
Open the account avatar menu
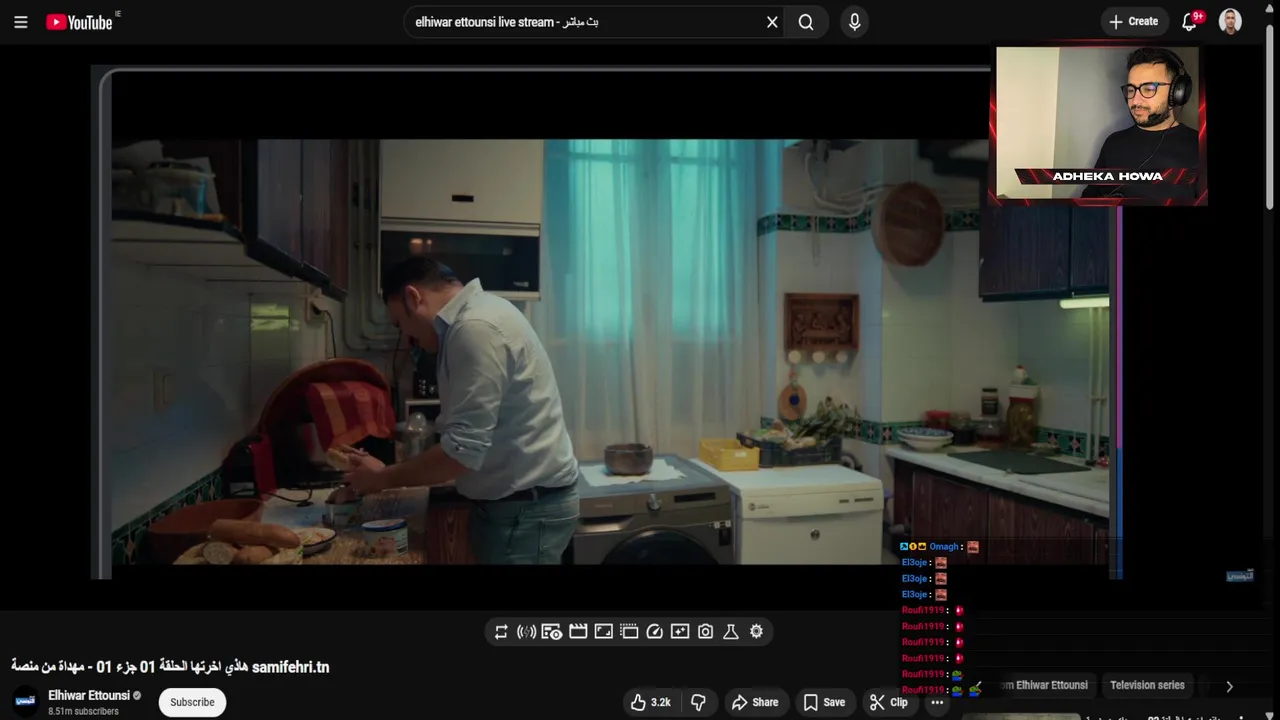(1231, 21)
